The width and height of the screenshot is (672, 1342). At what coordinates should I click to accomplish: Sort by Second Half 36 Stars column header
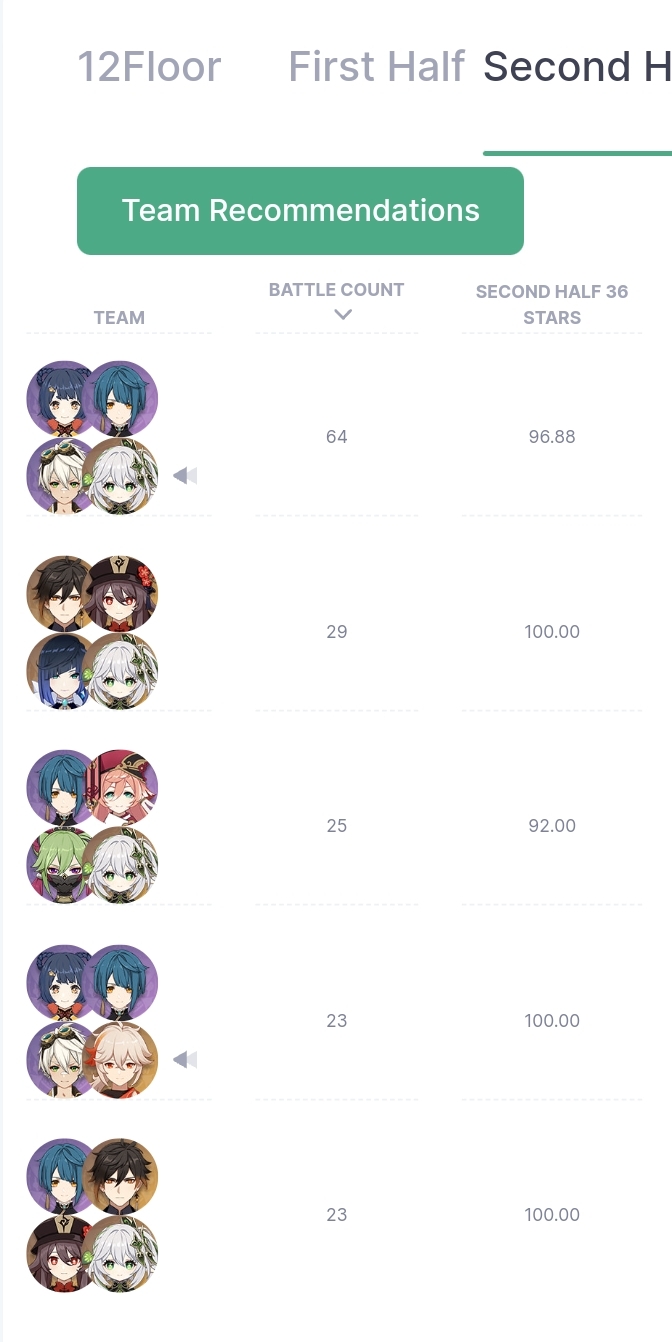click(552, 304)
